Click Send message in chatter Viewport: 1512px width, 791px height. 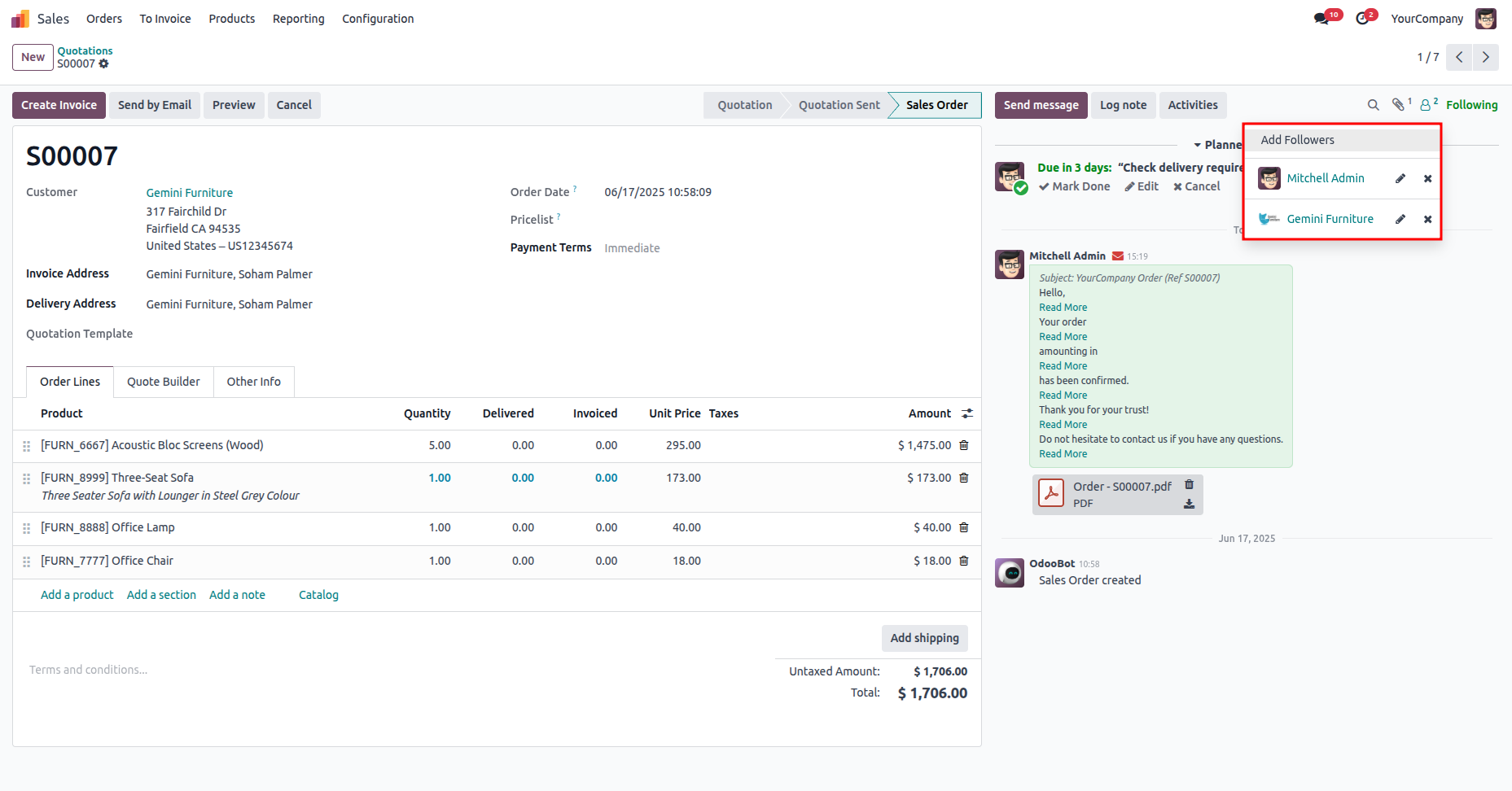pos(1041,105)
